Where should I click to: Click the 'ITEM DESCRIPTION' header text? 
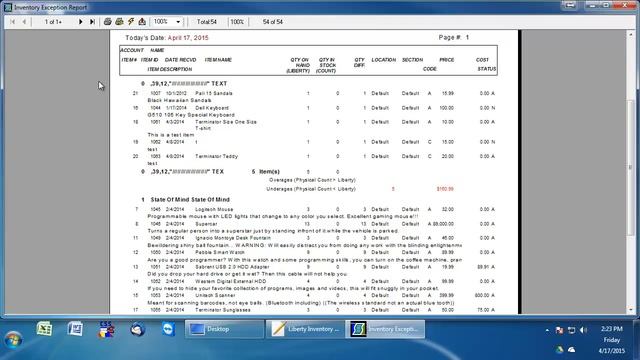[169, 69]
